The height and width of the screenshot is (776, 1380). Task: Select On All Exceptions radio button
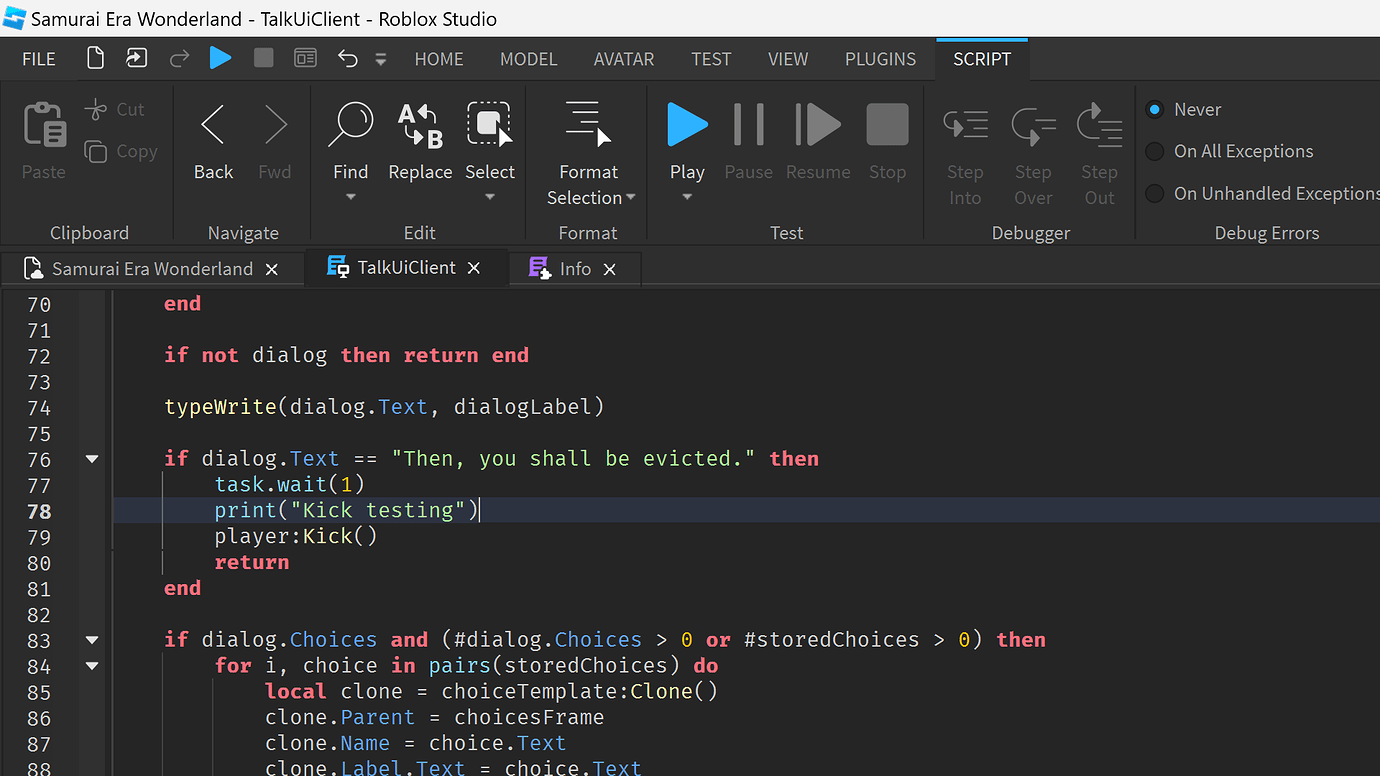(x=1155, y=152)
